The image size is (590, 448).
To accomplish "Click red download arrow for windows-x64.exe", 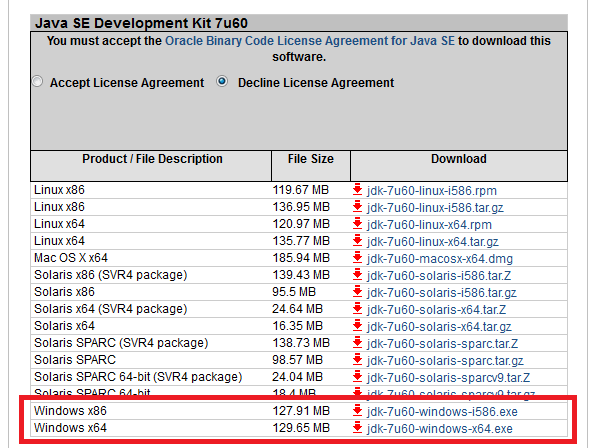I will pyautogui.click(x=357, y=428).
